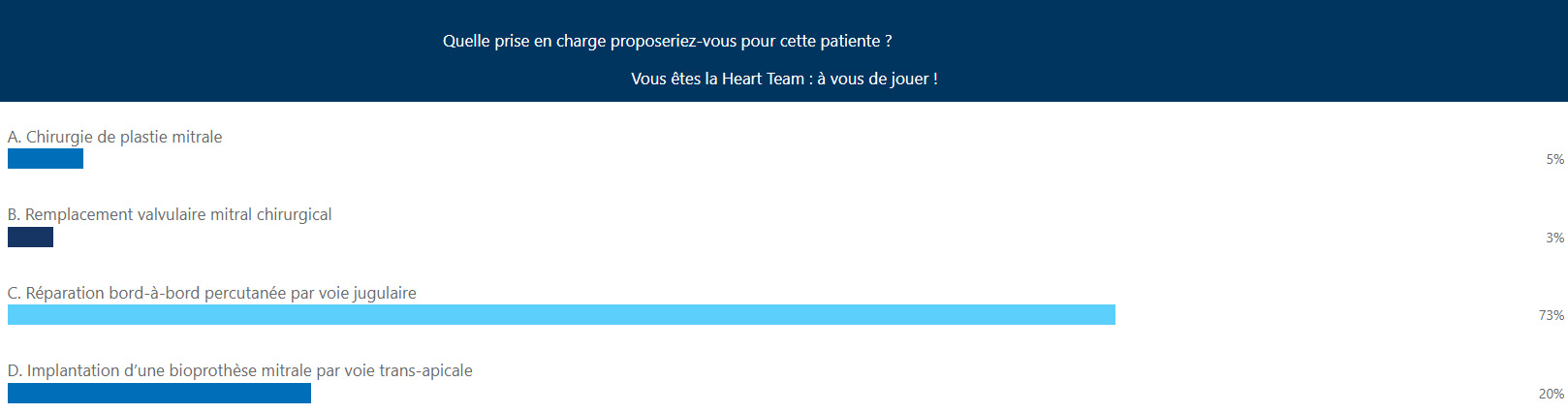Select option D Implantation d'une bioprothèse mitrale

coord(240,370)
